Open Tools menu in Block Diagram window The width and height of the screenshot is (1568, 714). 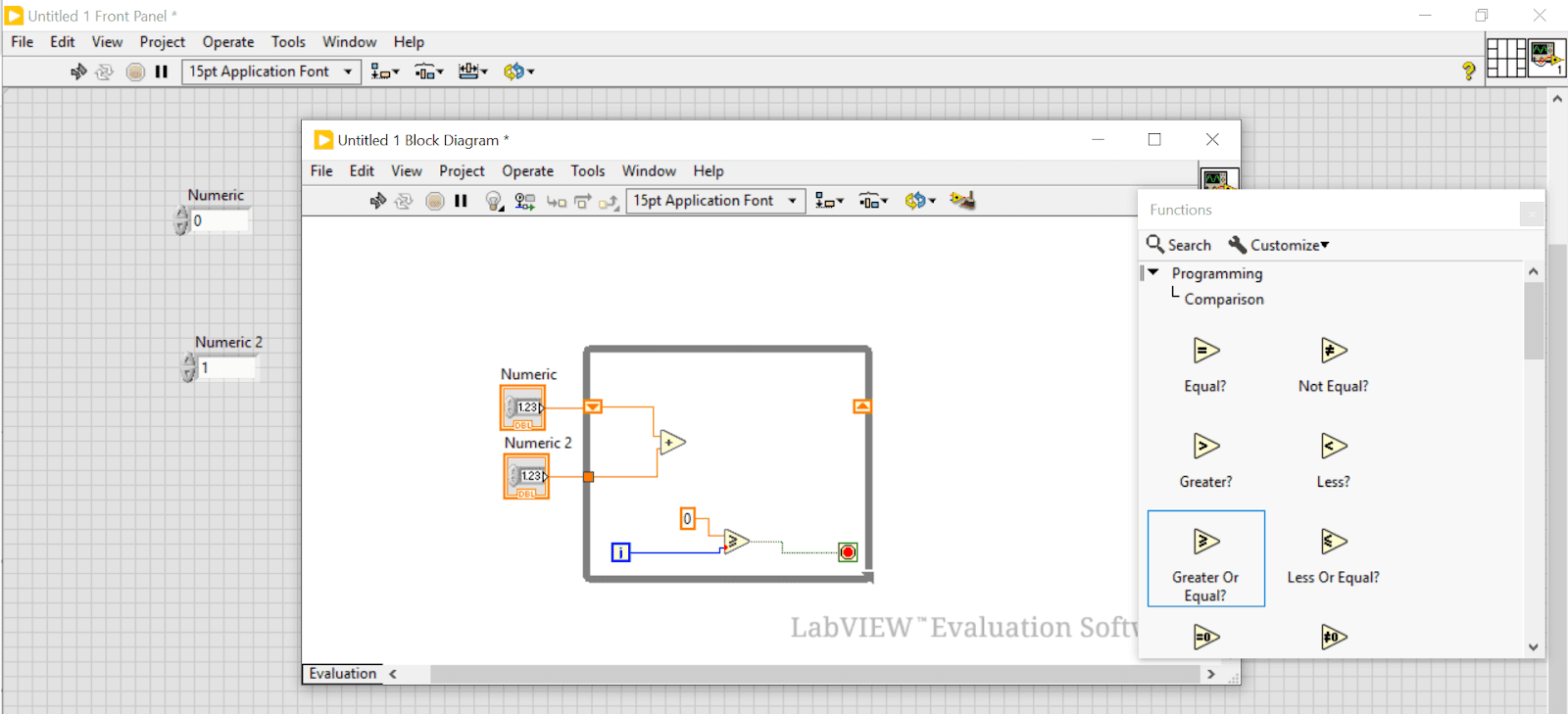tap(587, 170)
